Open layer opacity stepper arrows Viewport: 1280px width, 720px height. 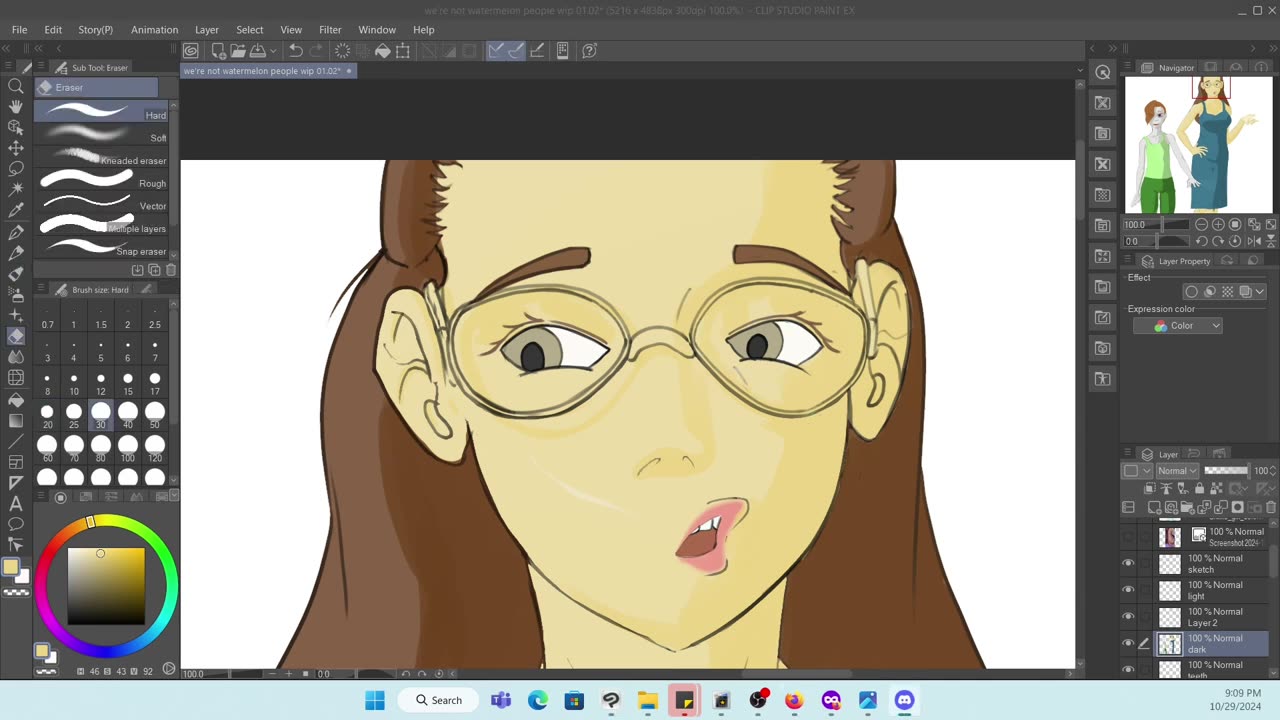(1272, 471)
